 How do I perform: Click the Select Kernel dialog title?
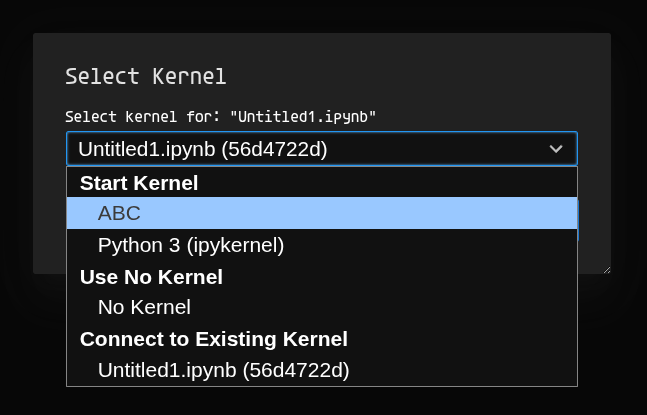145,76
